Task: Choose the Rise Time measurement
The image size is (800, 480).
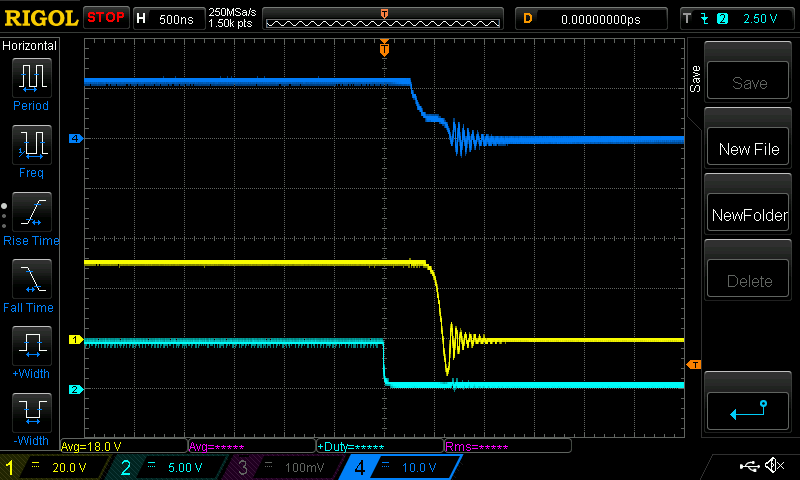Action: pyautogui.click(x=31, y=213)
